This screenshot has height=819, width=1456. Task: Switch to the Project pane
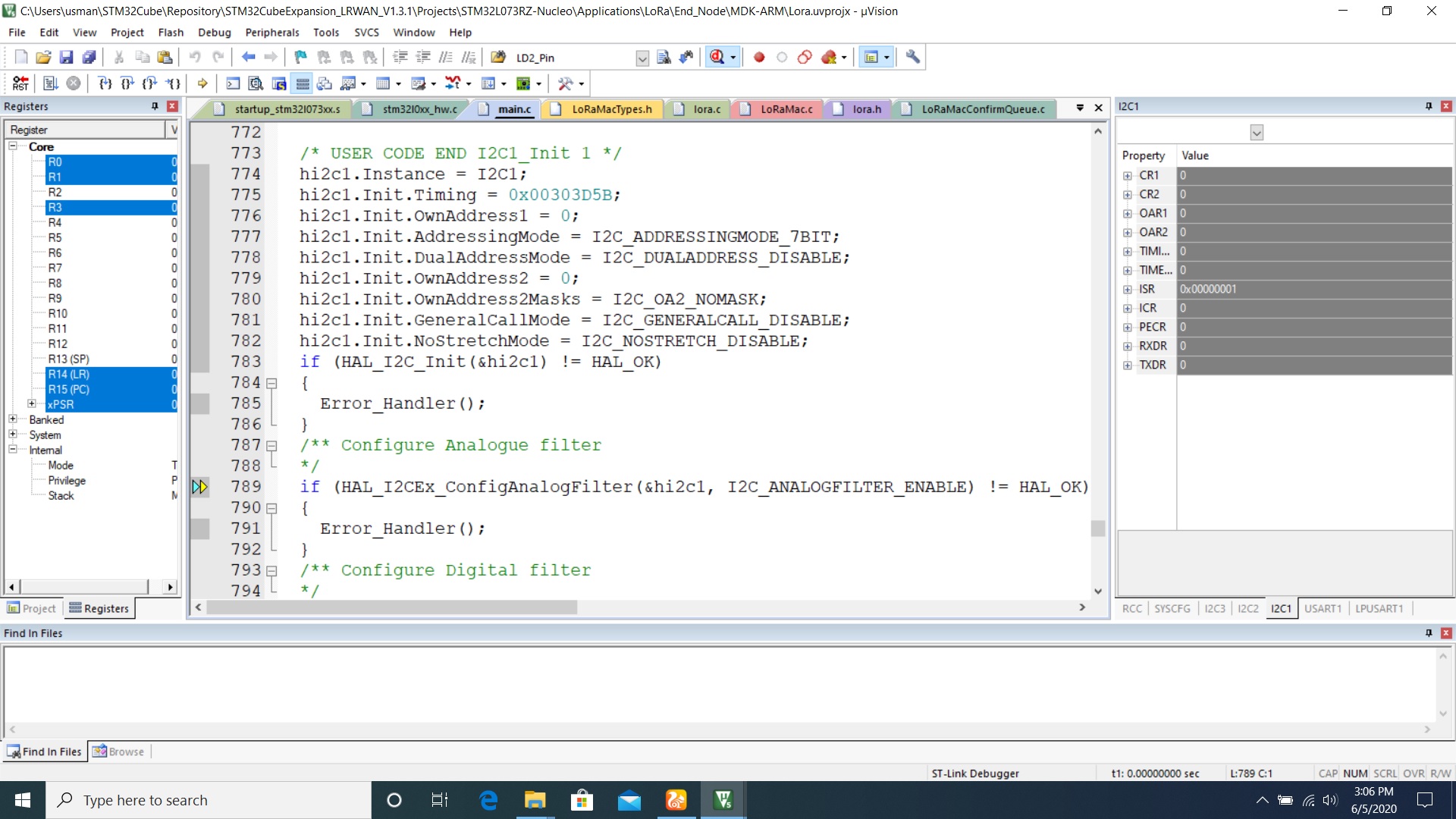(x=32, y=607)
